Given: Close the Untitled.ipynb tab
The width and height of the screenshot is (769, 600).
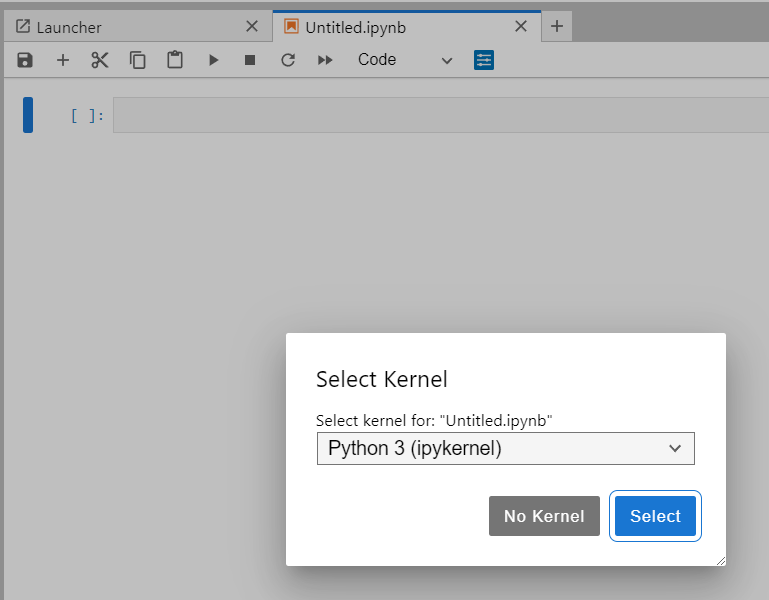Looking at the screenshot, I should (521, 26).
